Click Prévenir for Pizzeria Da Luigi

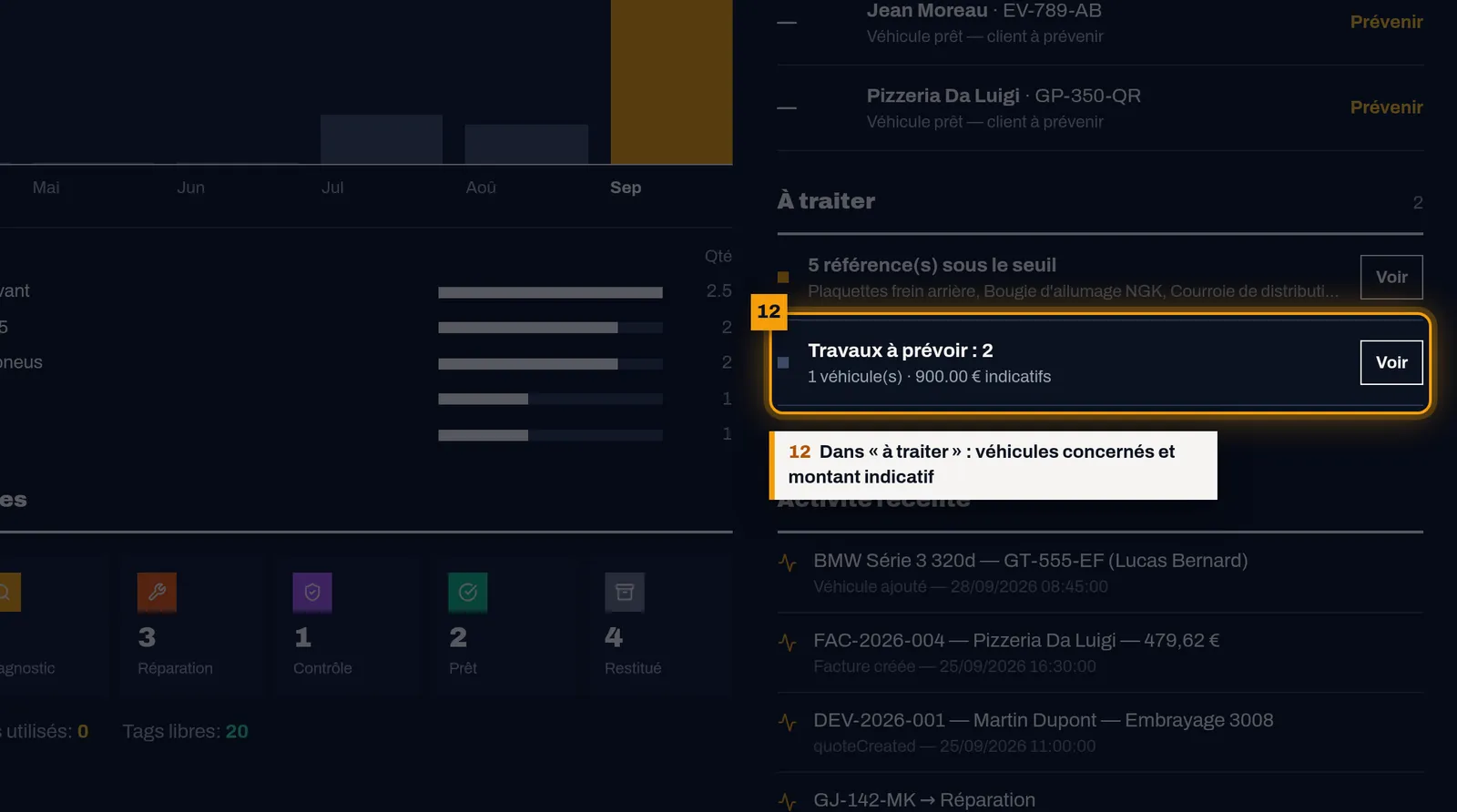1386,107
